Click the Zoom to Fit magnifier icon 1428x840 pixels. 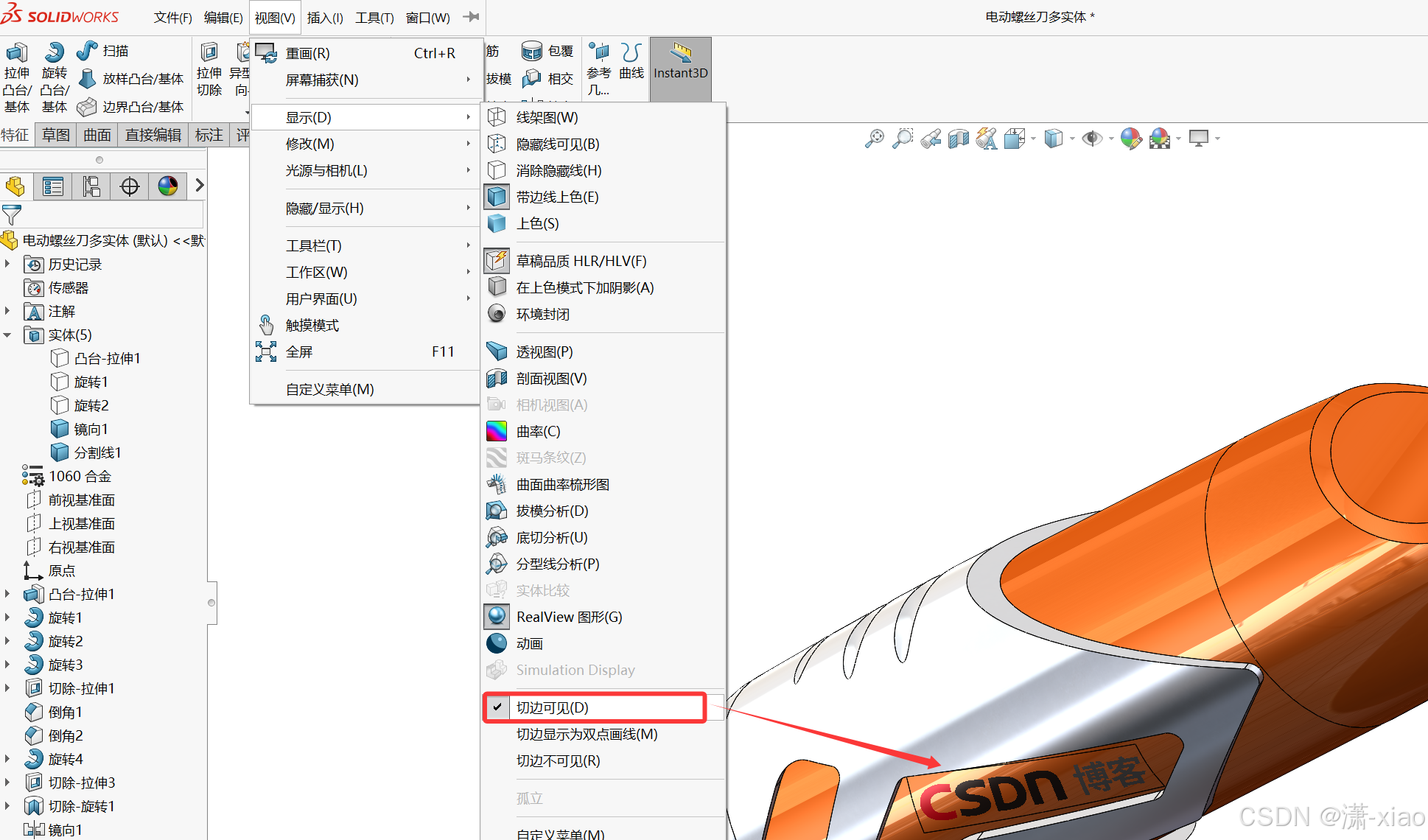click(x=875, y=139)
